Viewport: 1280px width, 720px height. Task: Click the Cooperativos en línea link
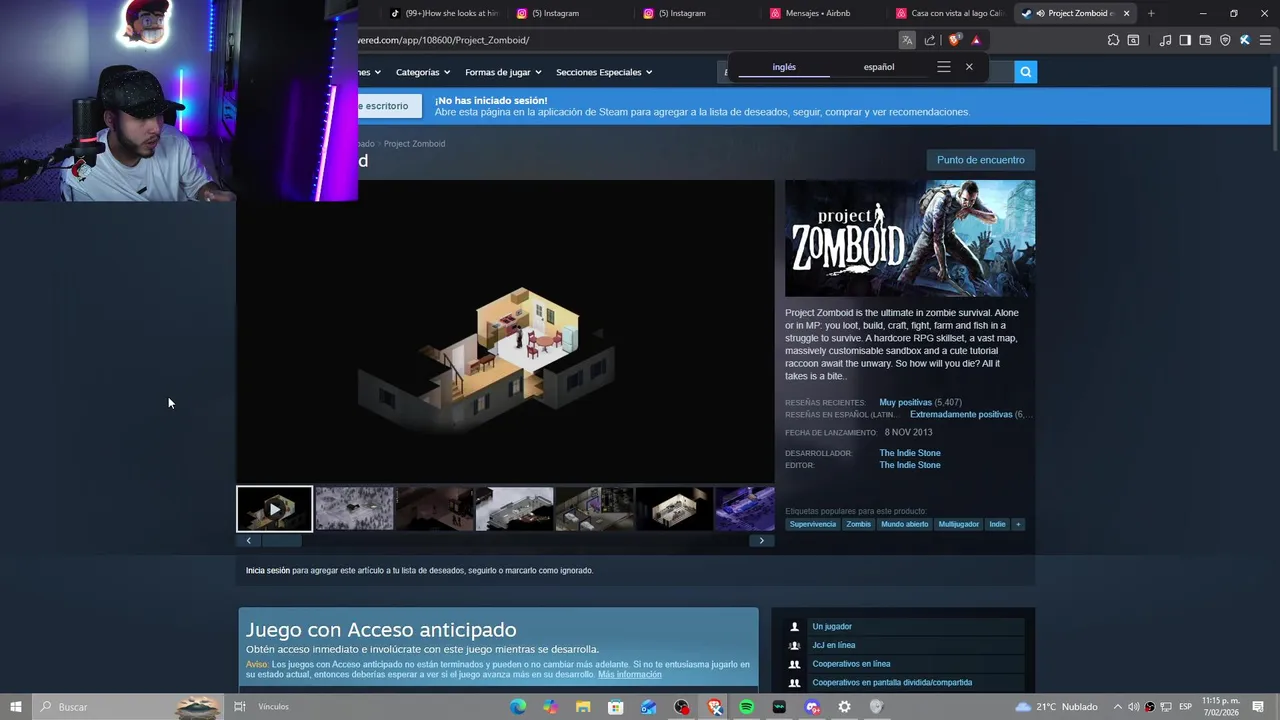coord(851,664)
